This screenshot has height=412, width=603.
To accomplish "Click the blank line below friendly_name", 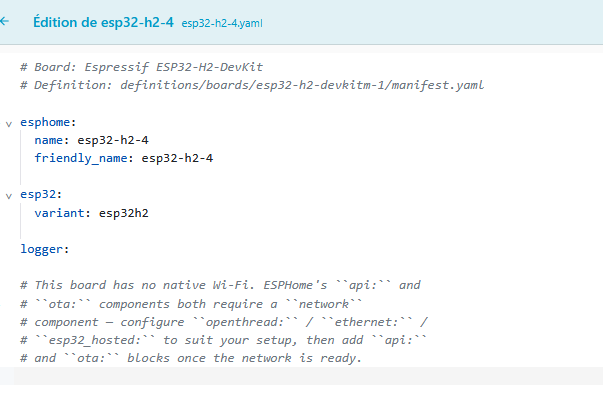I will click(x=302, y=176).
